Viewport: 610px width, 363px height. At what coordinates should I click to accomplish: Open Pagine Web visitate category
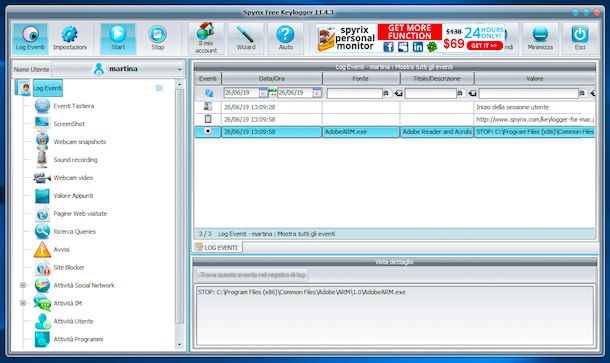click(80, 213)
